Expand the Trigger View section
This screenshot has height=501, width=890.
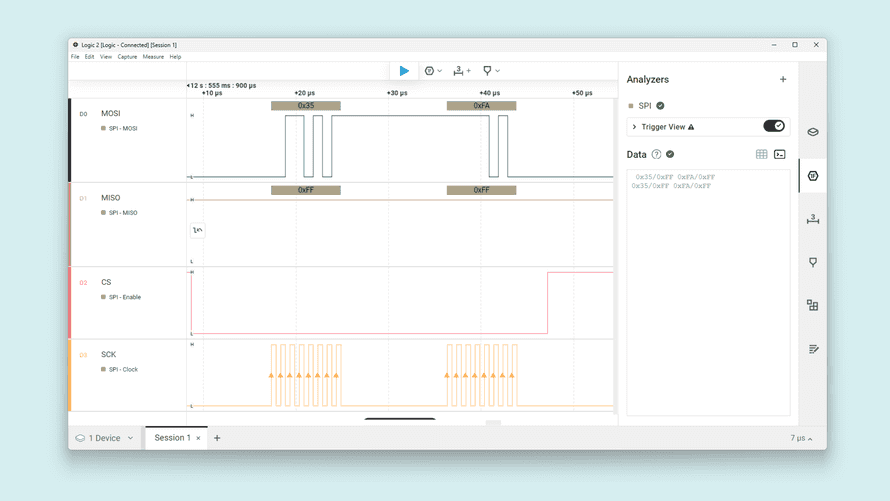634,127
